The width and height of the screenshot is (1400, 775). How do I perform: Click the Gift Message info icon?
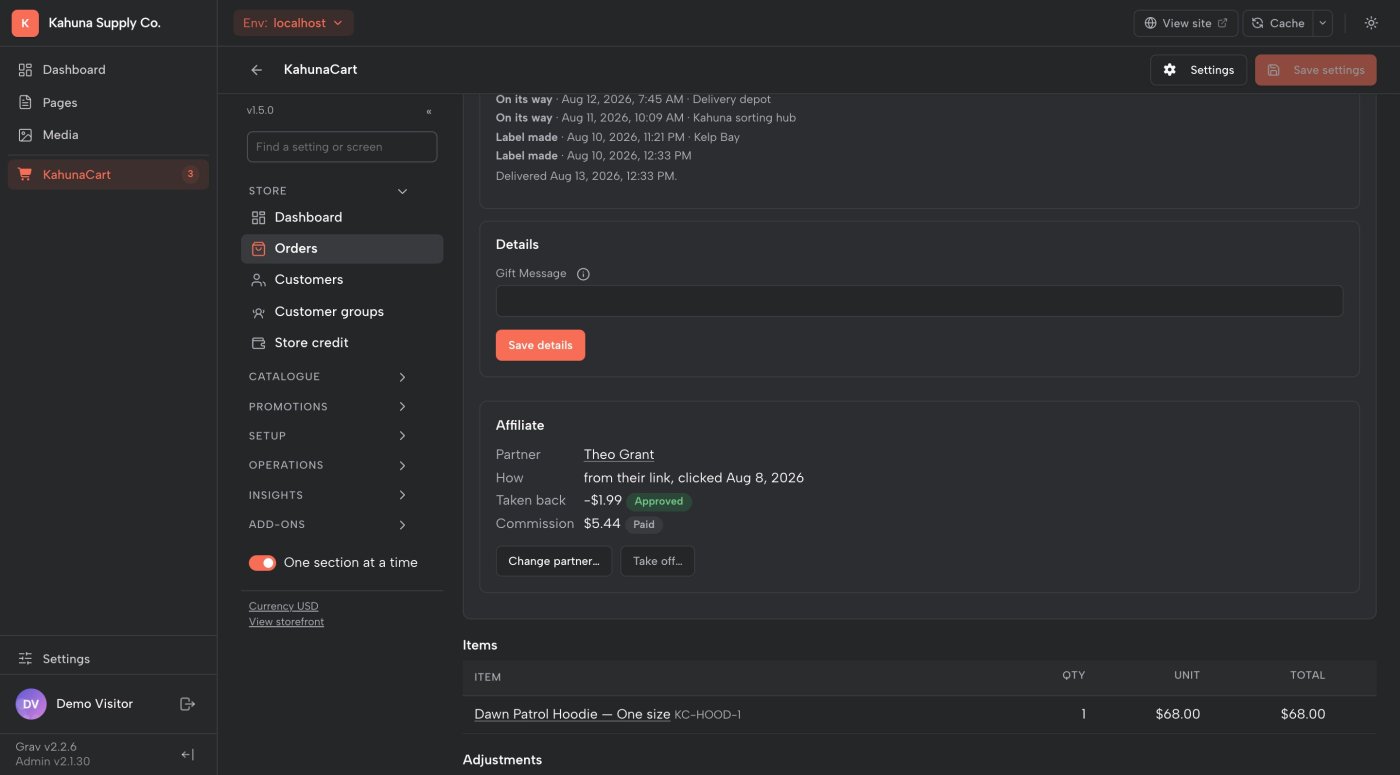pyautogui.click(x=583, y=274)
